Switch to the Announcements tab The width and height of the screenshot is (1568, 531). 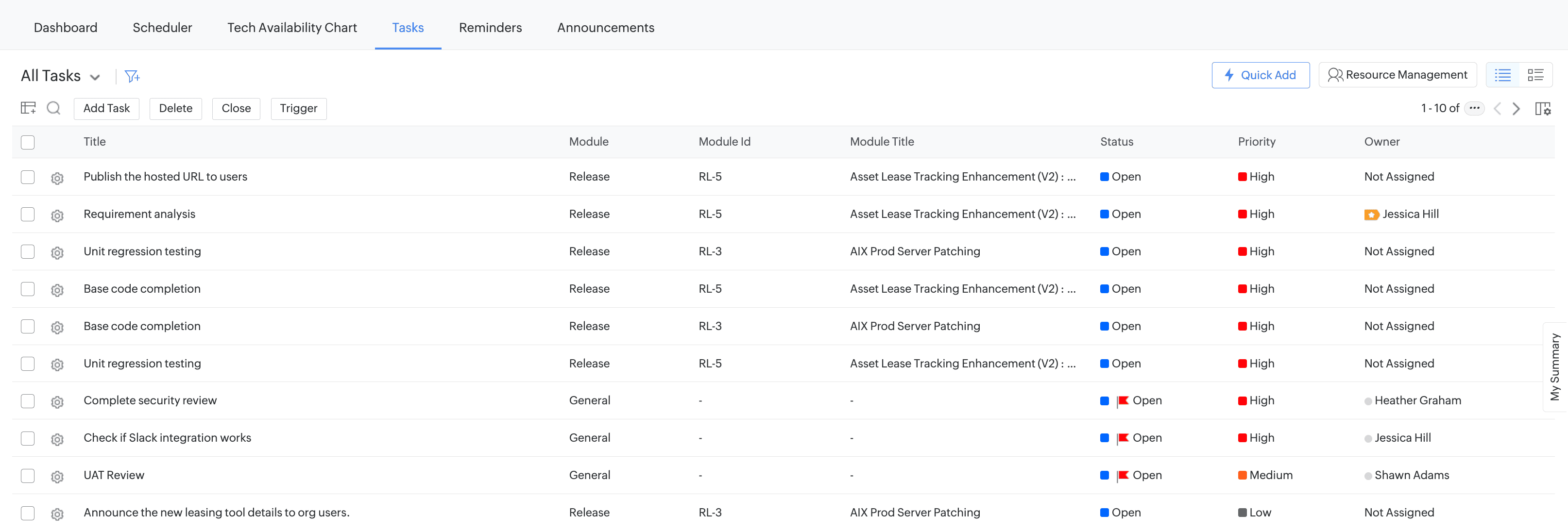605,27
